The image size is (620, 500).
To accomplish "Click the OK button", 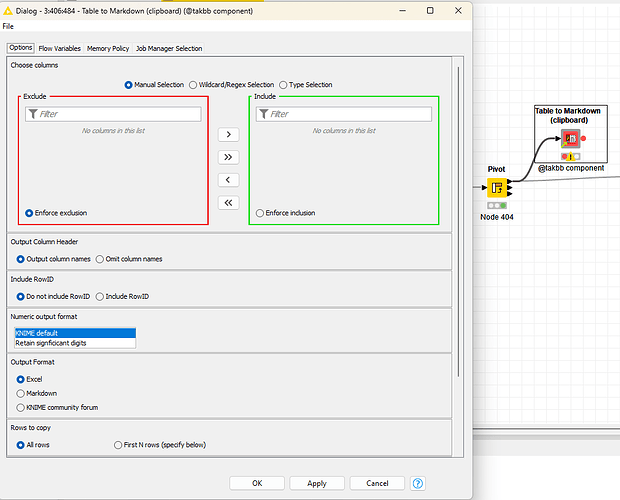I will pos(257,483).
